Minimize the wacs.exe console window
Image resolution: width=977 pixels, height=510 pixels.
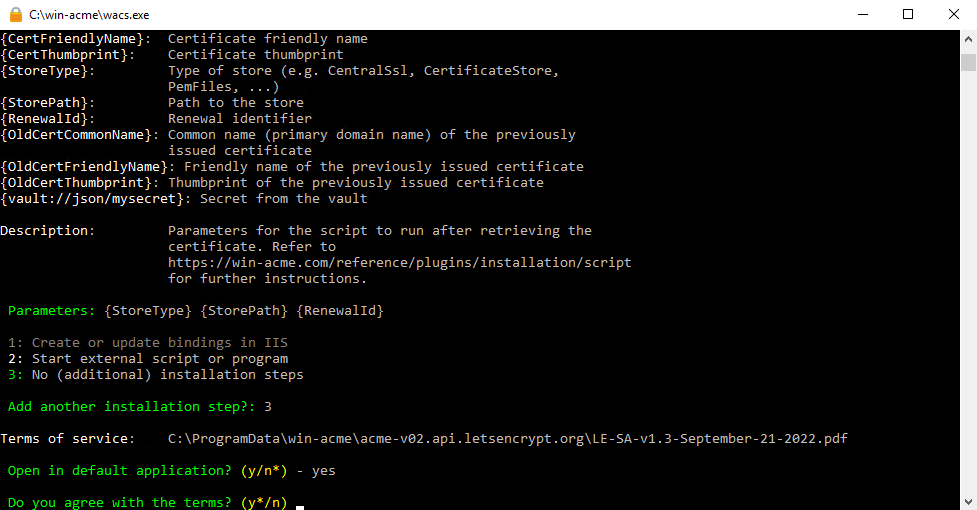point(863,14)
